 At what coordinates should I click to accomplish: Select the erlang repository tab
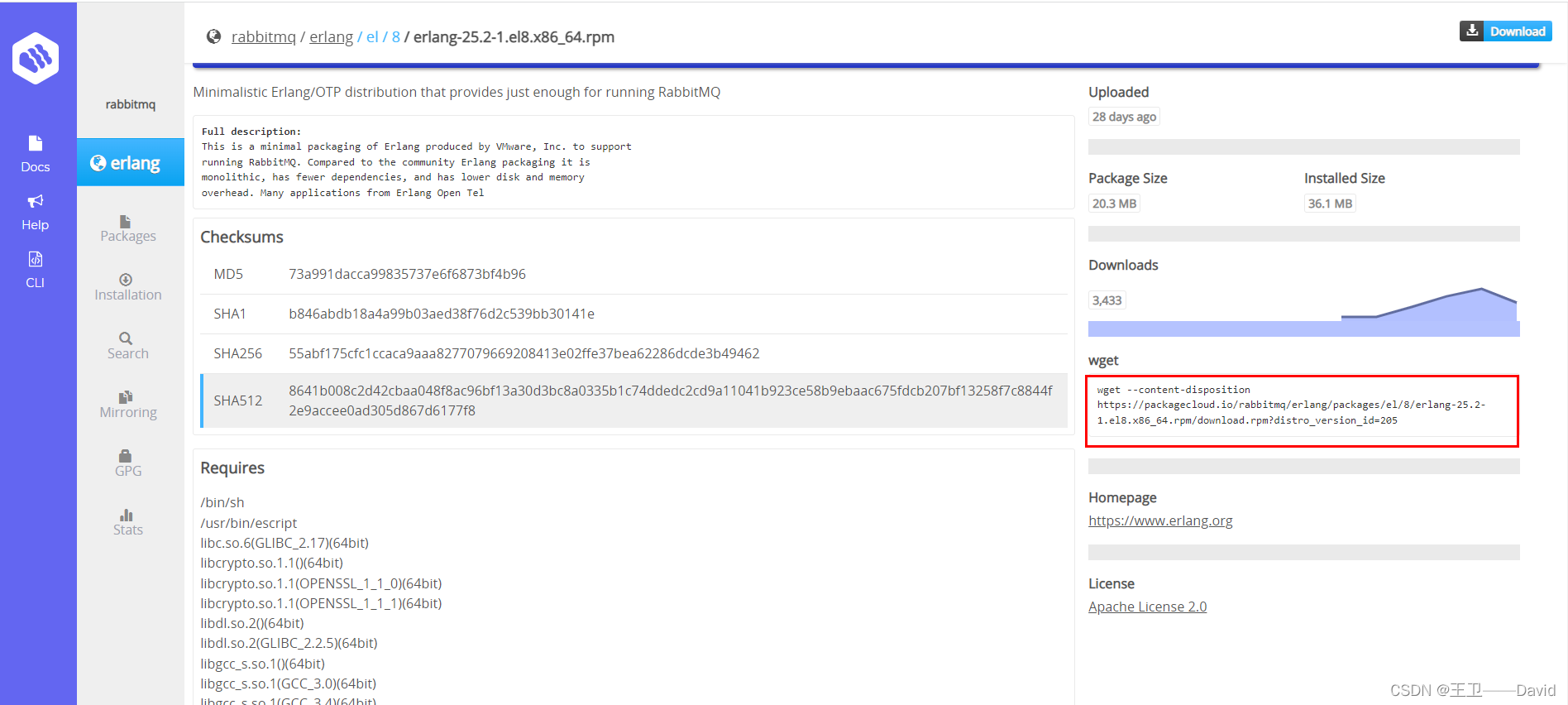click(131, 162)
